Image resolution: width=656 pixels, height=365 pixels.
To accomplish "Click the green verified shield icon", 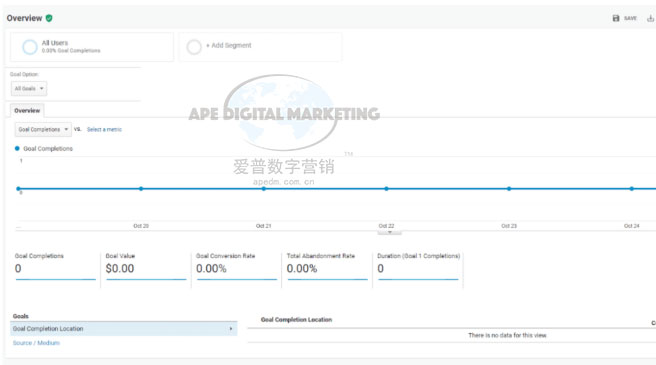I will 49,18.
